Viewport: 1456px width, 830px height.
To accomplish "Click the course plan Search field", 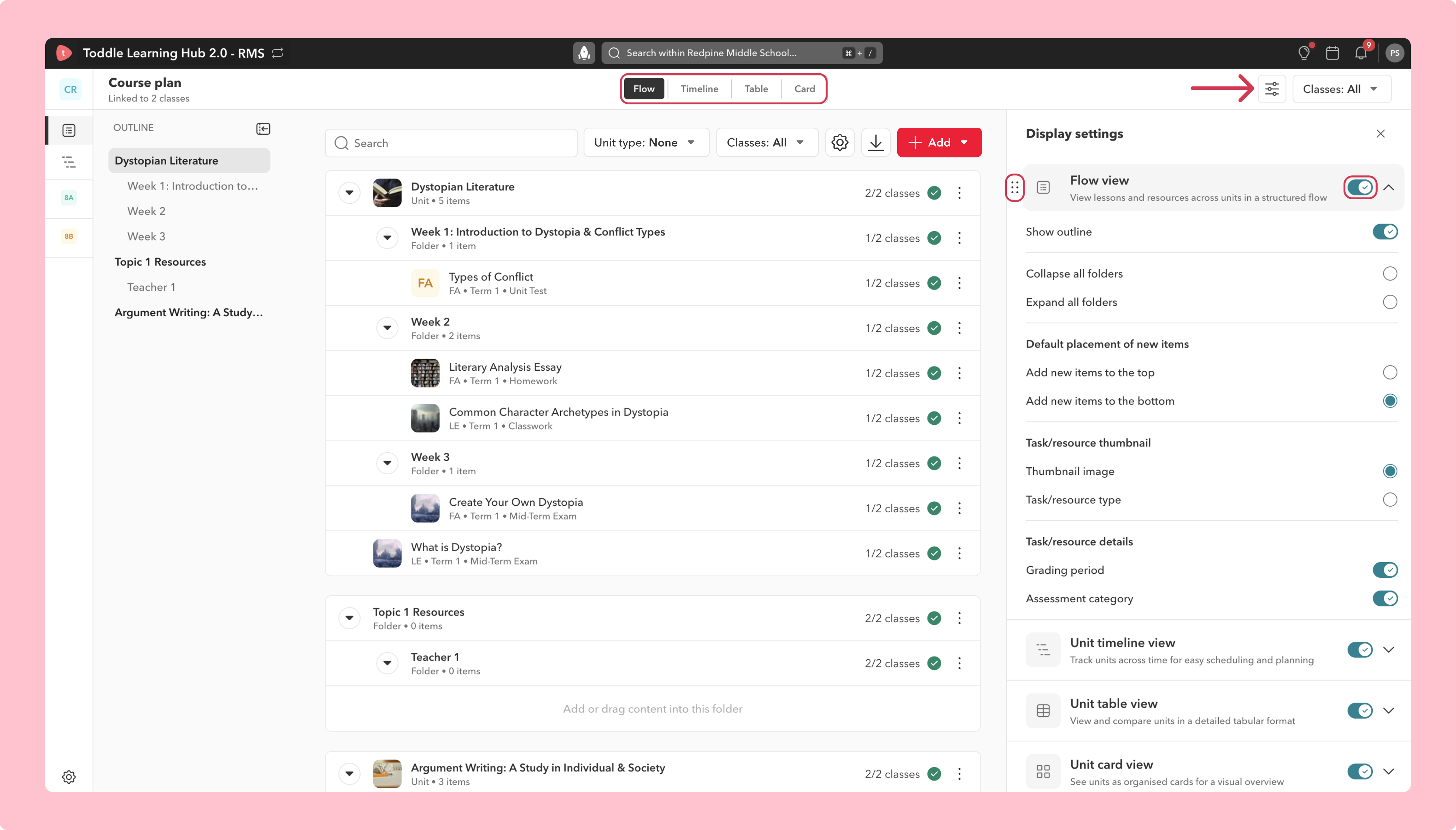I will click(x=451, y=143).
